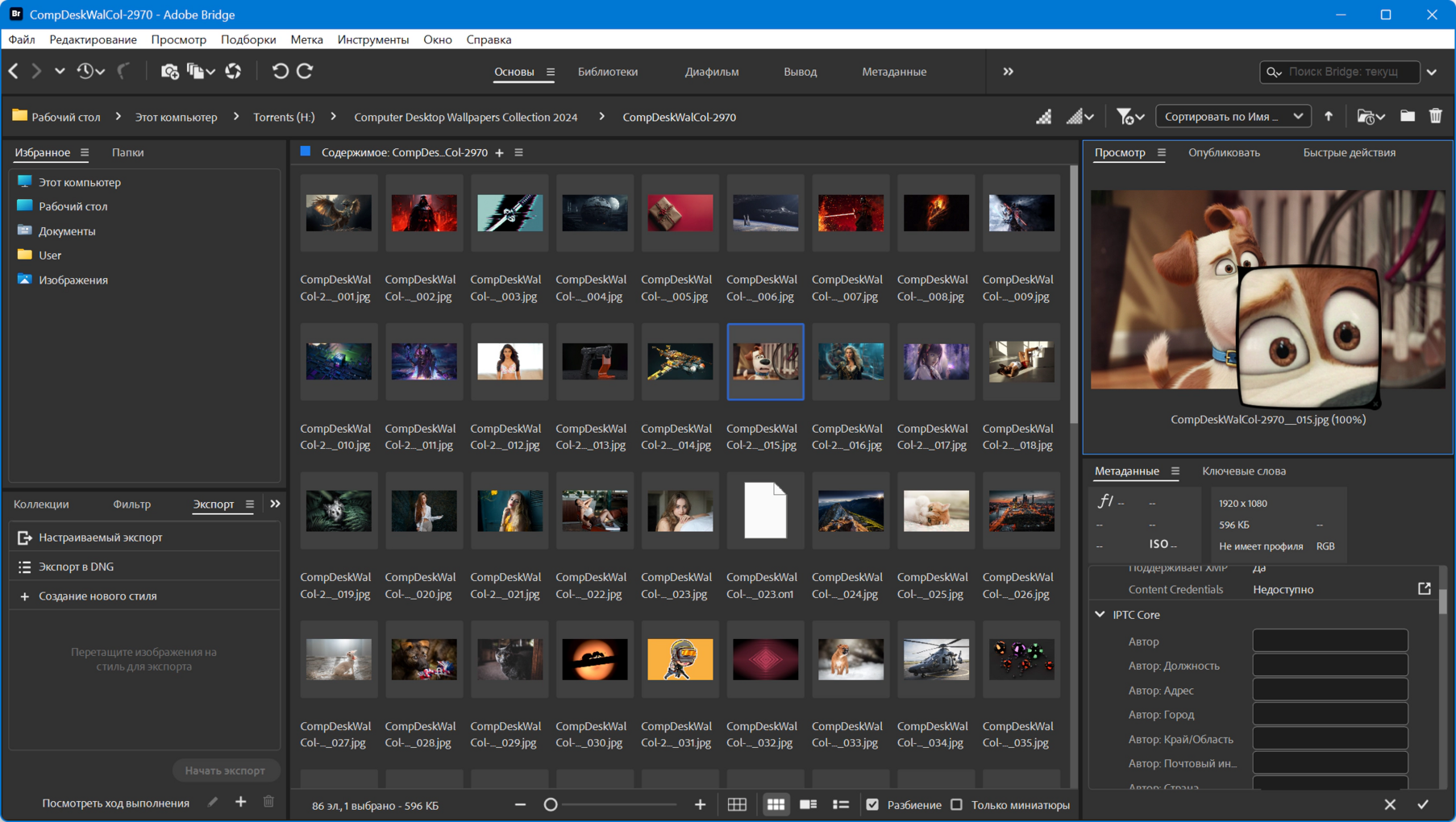Open the review mode icon
The width and height of the screenshot is (1456, 822).
200,71
